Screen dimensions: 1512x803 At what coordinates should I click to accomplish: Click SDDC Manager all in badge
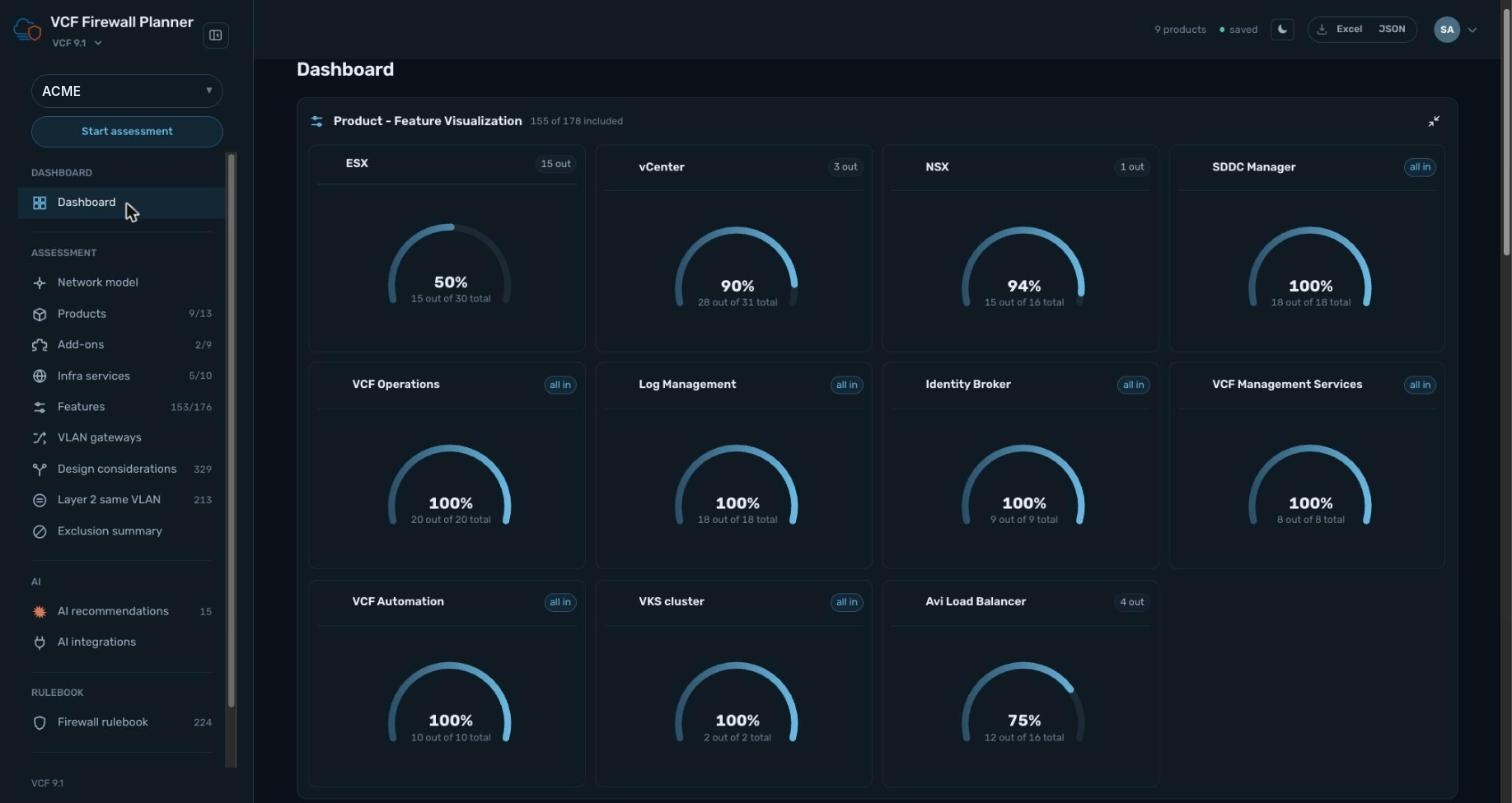(1420, 167)
